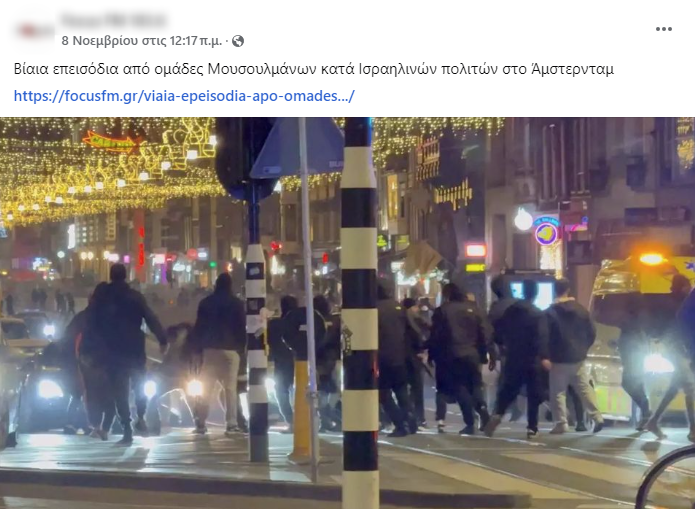Screen dimensions: 695x509
Task: Open the 8 Νοεμβρίου 12:17 π.μ. timestamp
Action: click(141, 41)
